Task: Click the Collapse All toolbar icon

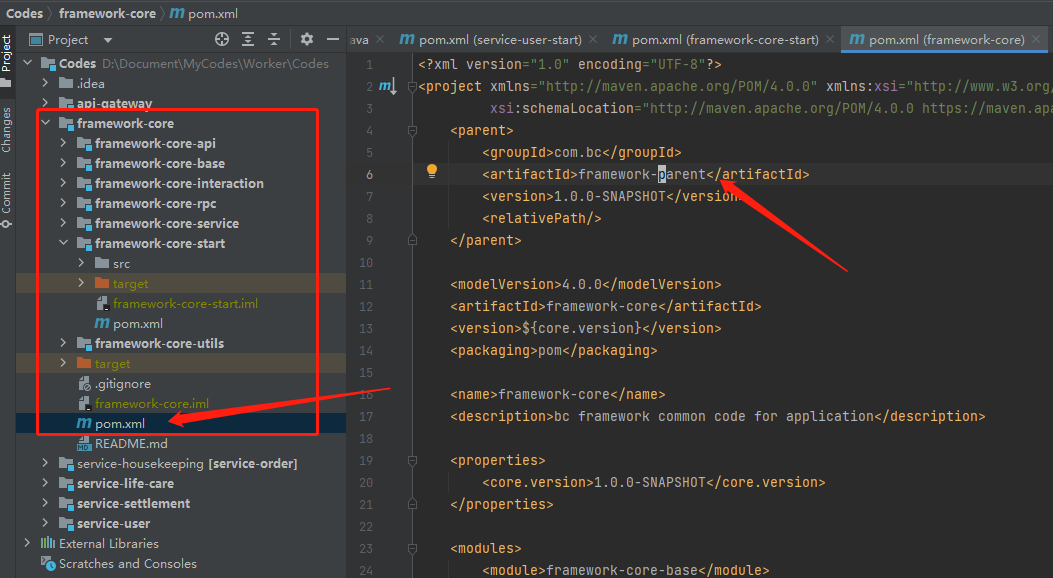Action: click(274, 40)
